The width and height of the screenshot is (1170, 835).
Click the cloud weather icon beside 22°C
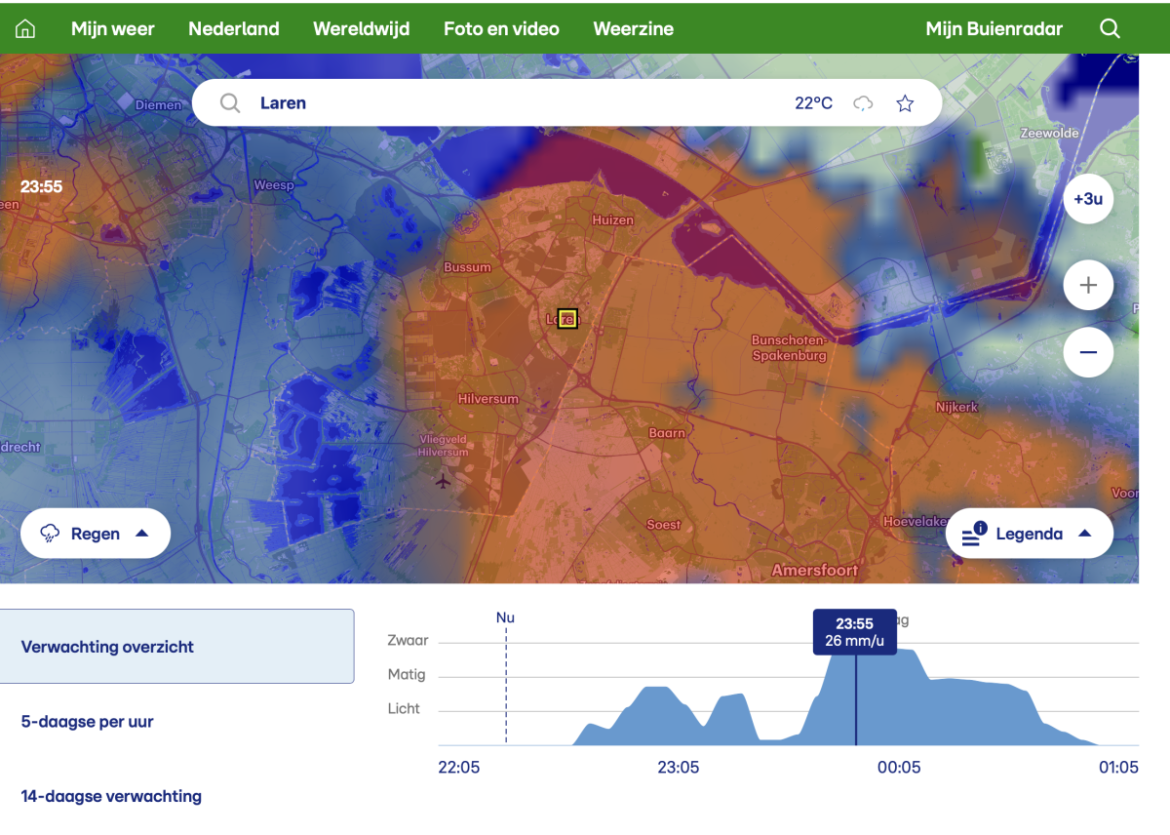863,103
